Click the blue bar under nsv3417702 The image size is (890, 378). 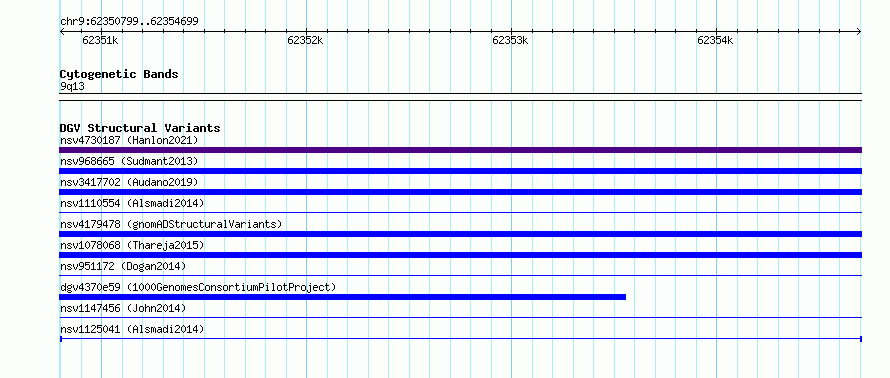(460, 192)
